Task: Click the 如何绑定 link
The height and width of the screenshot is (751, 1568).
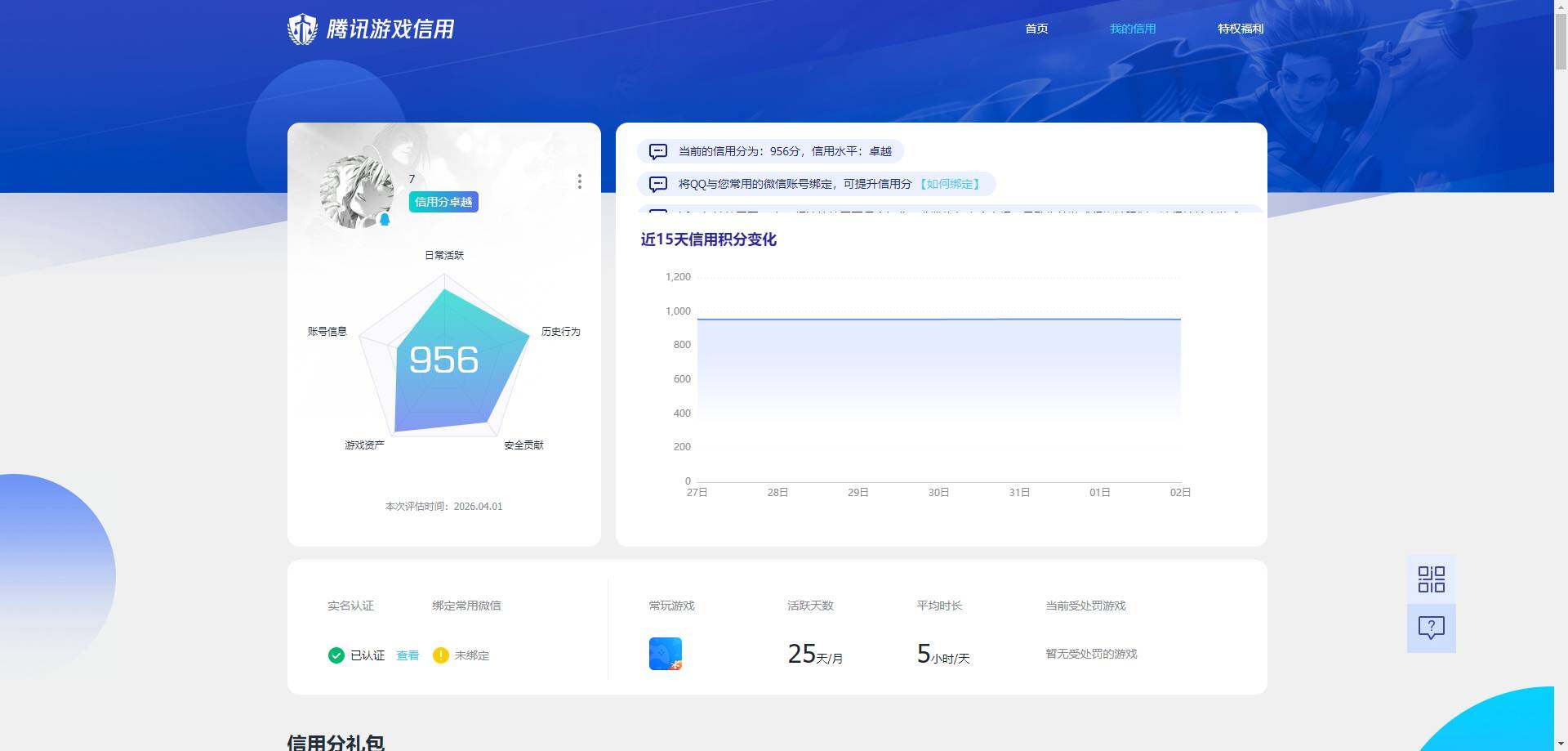Action: tap(949, 184)
